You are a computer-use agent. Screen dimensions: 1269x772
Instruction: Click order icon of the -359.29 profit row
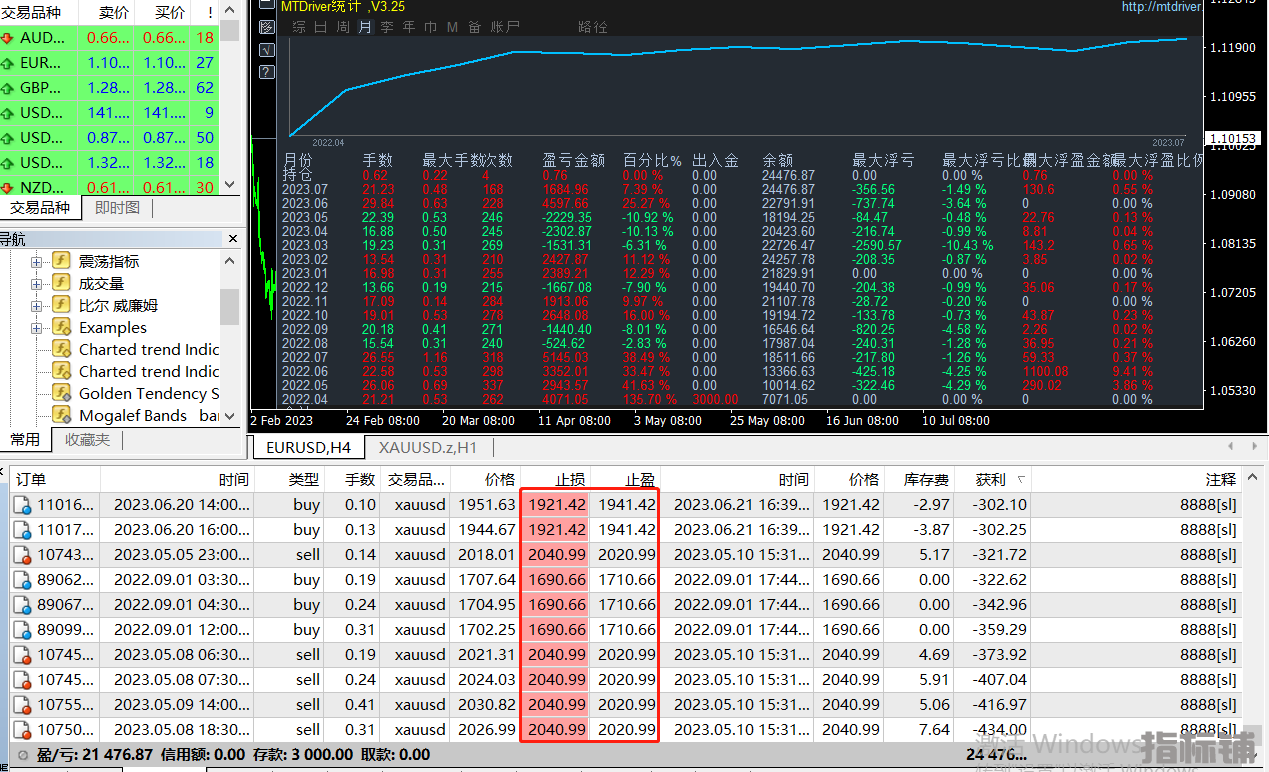23,630
